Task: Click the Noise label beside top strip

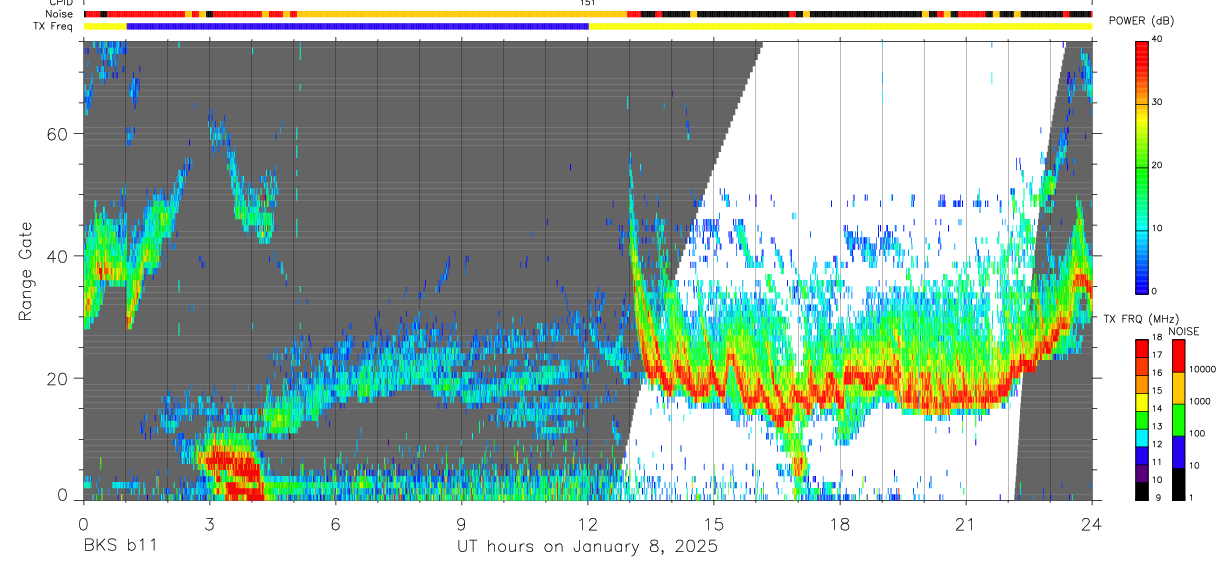Action: click(60, 14)
